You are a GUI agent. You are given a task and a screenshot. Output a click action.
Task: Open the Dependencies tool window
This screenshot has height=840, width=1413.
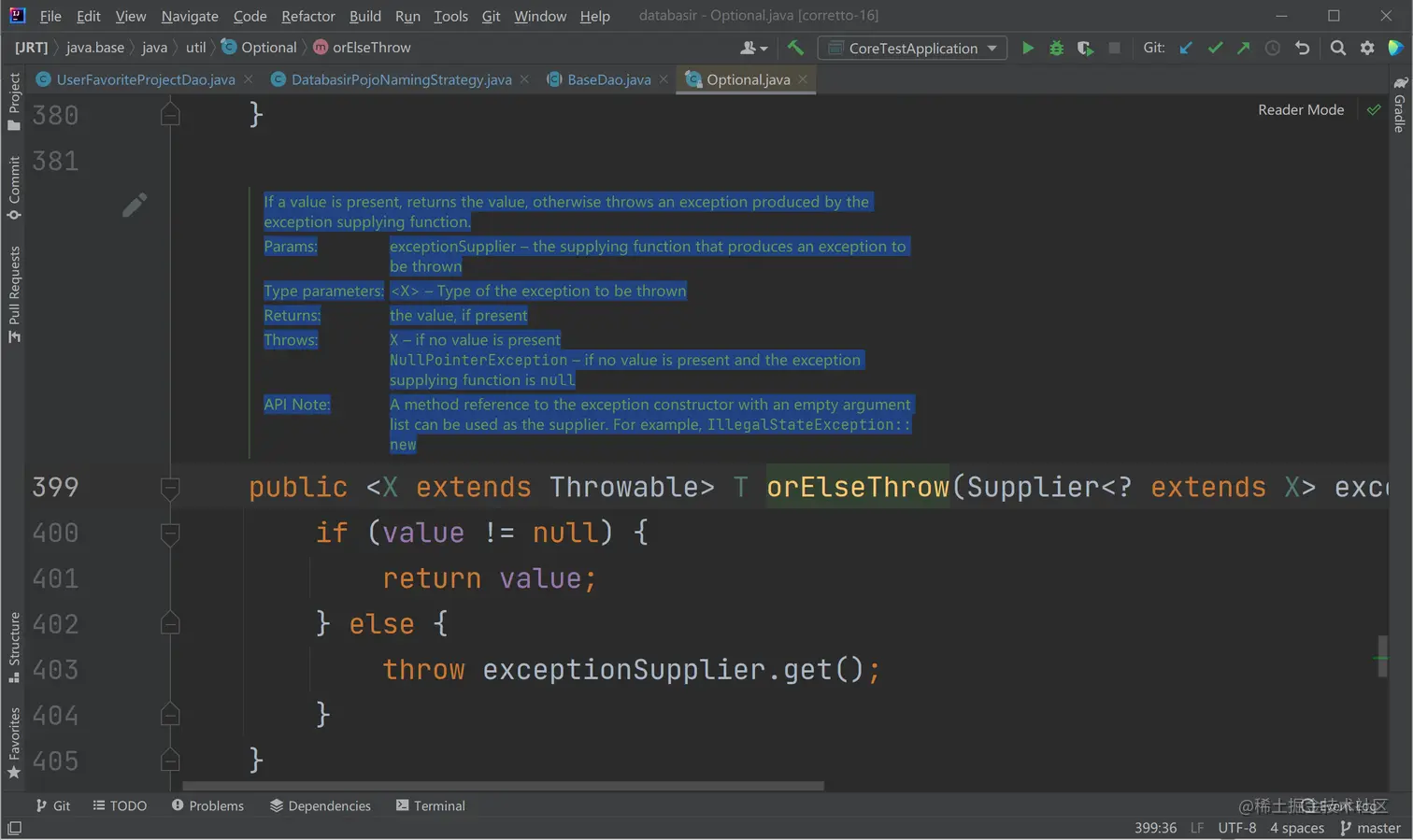[321, 805]
